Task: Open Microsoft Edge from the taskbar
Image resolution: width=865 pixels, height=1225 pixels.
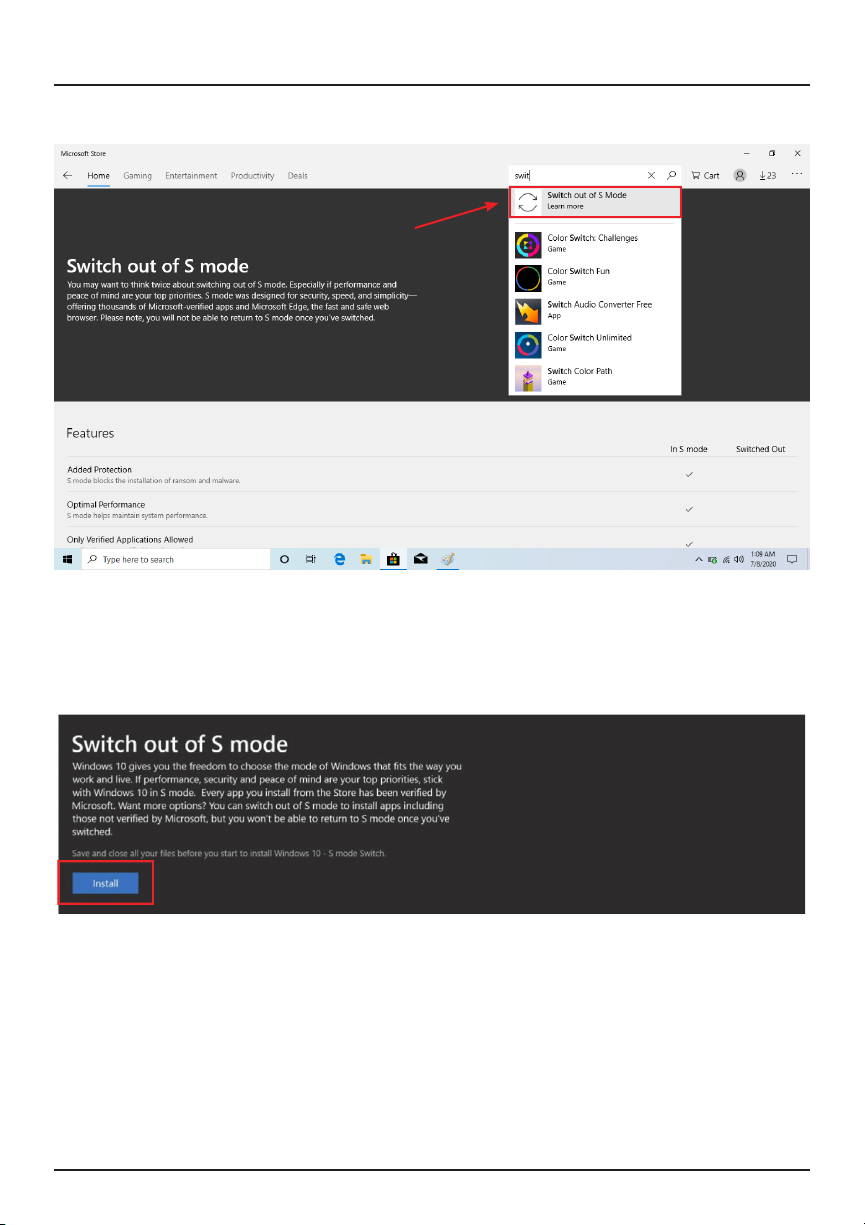Action: pos(339,560)
